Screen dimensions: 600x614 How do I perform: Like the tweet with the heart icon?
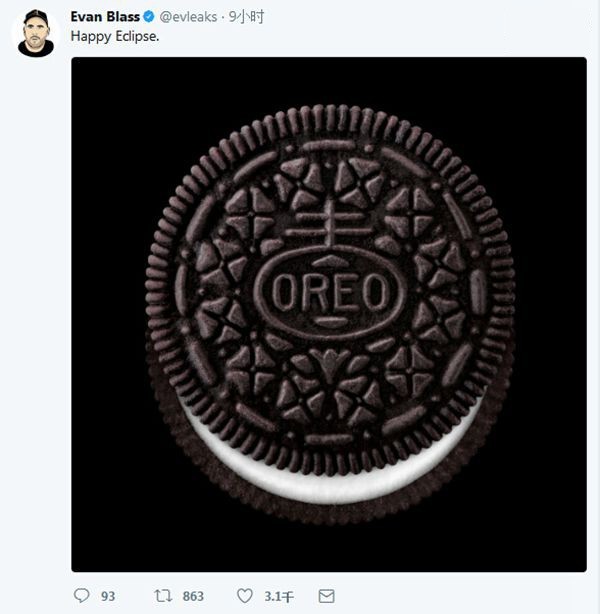(244, 595)
